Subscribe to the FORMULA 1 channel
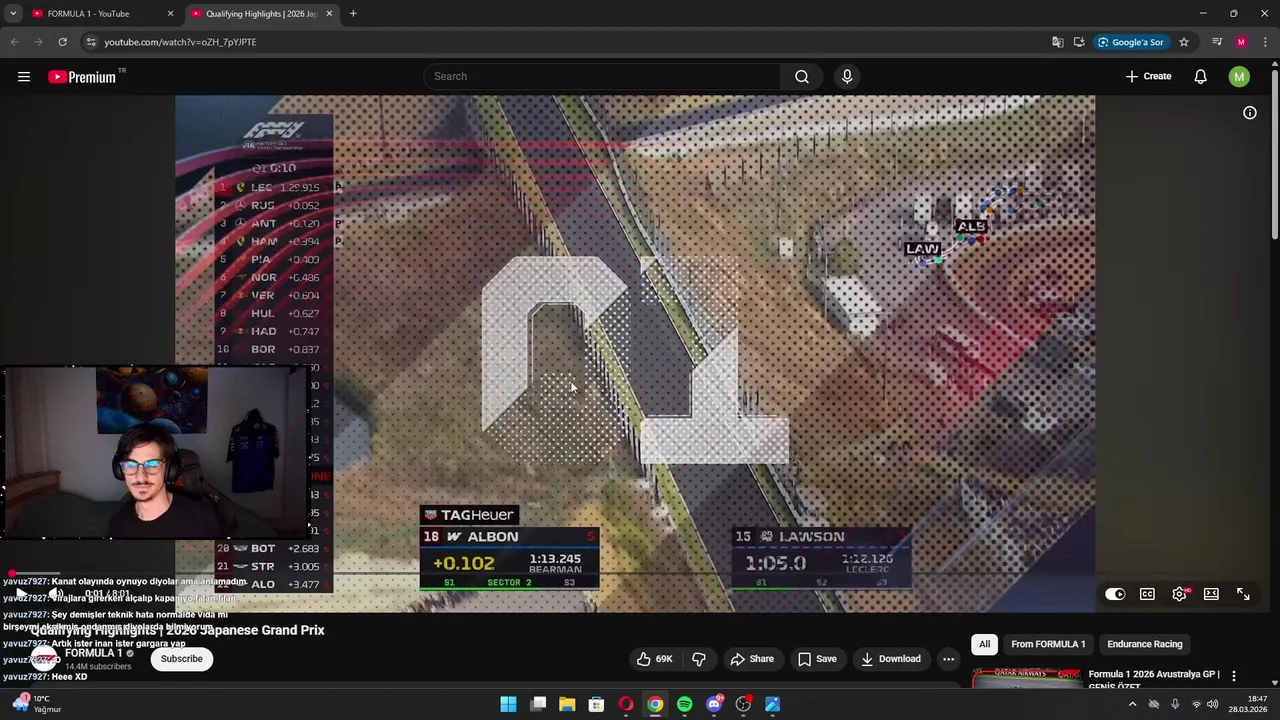The height and width of the screenshot is (720, 1280). click(x=182, y=659)
